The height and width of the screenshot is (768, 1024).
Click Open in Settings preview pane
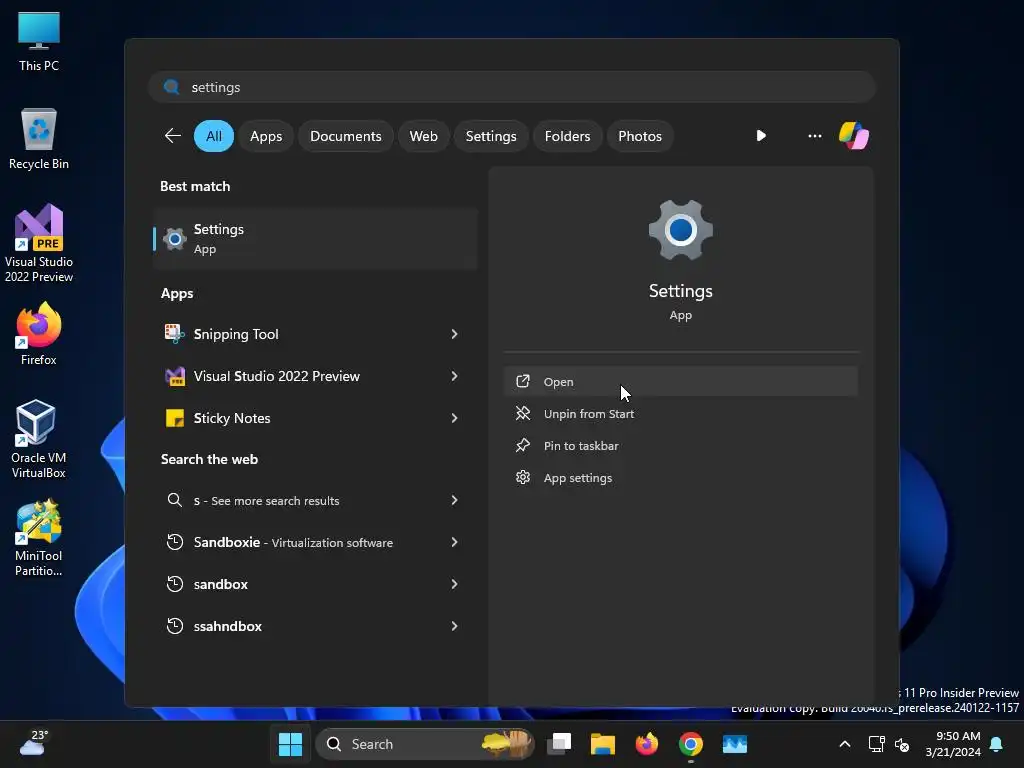click(x=680, y=381)
